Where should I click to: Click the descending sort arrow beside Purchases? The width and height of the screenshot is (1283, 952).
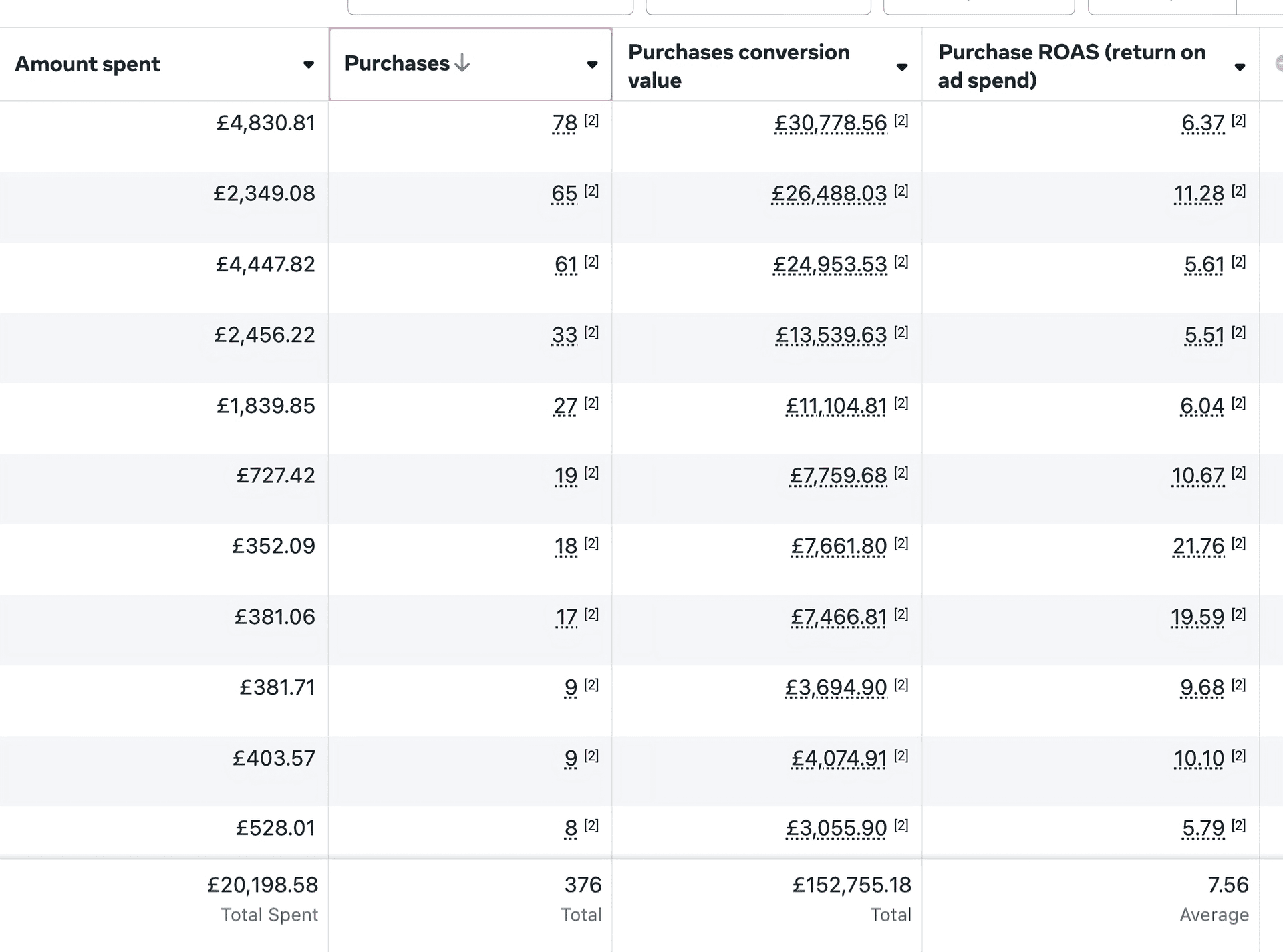[x=462, y=63]
